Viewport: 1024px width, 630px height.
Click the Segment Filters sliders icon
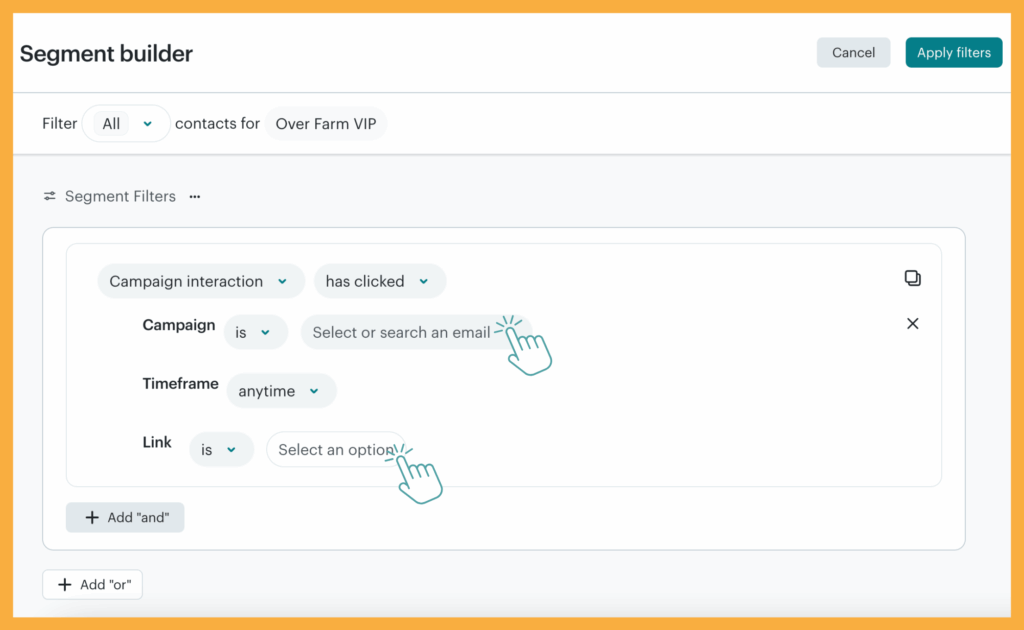[48, 196]
